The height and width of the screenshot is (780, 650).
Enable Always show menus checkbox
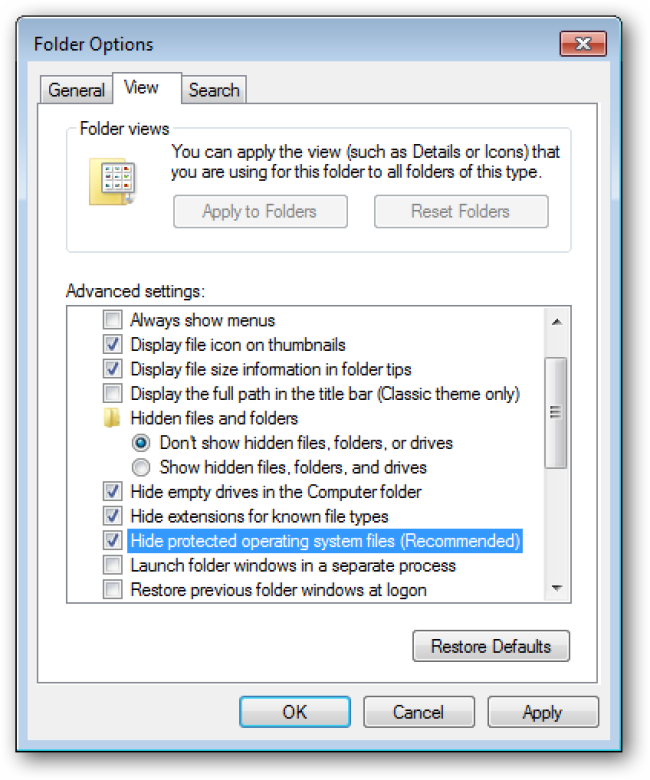(112, 320)
